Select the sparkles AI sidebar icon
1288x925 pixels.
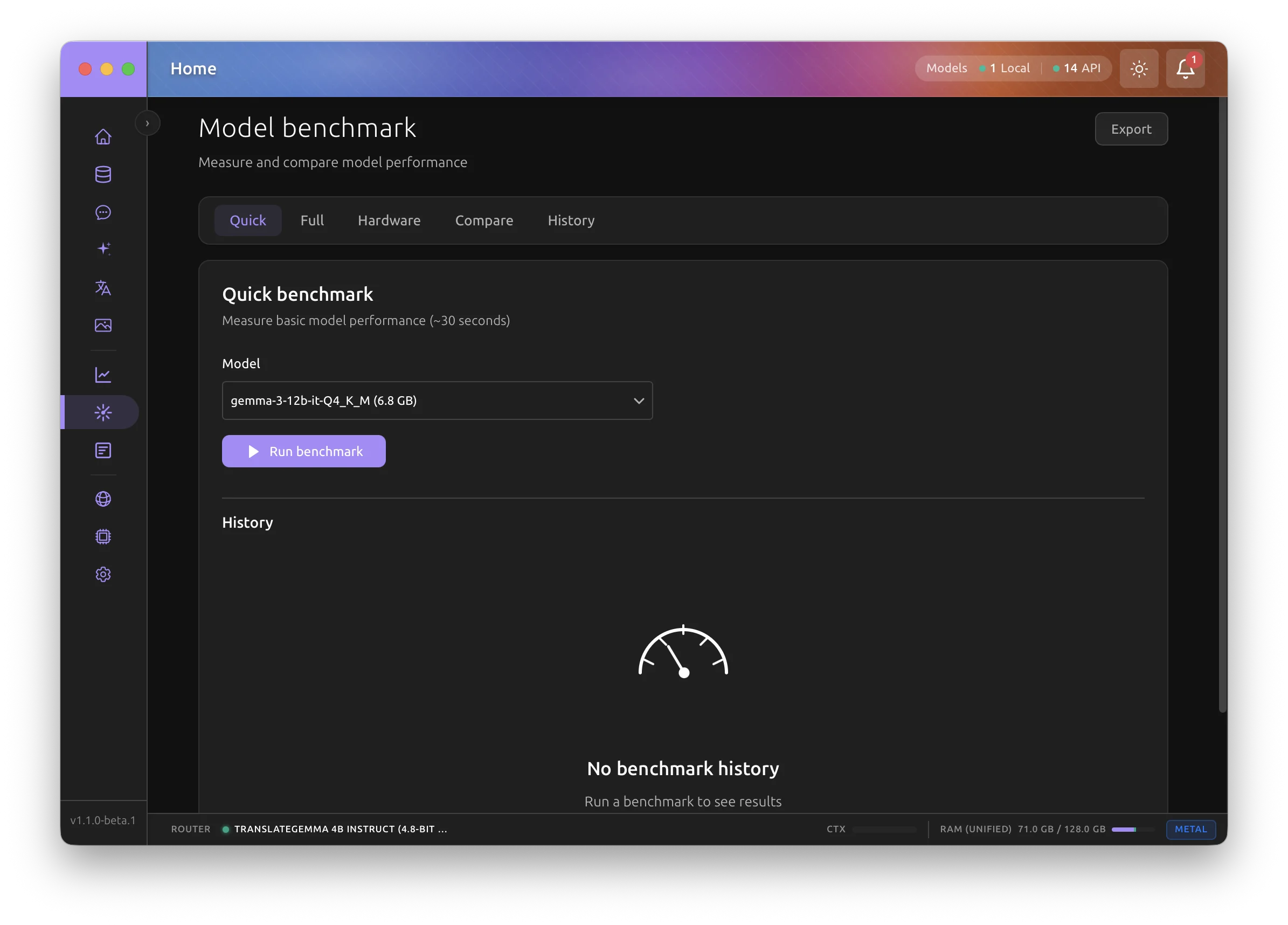click(x=103, y=248)
